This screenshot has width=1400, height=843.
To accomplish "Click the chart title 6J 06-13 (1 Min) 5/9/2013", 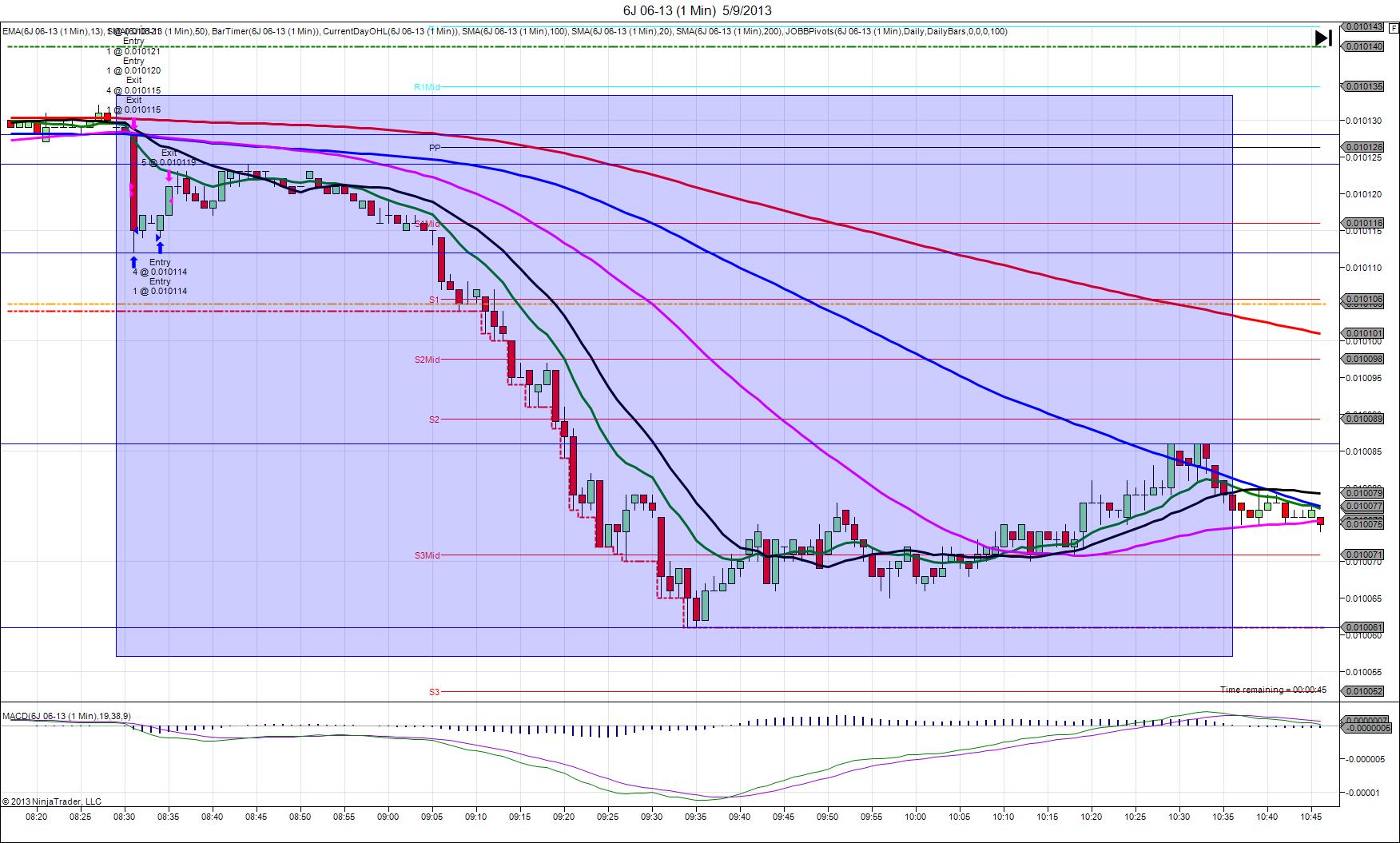I will click(698, 10).
